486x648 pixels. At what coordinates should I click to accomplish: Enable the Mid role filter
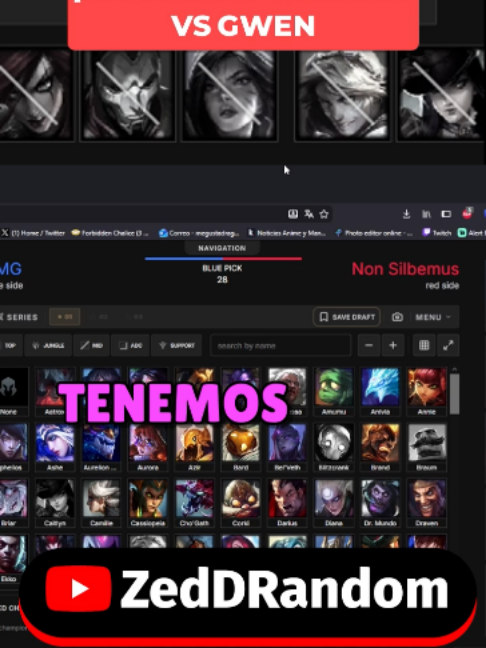pos(92,345)
